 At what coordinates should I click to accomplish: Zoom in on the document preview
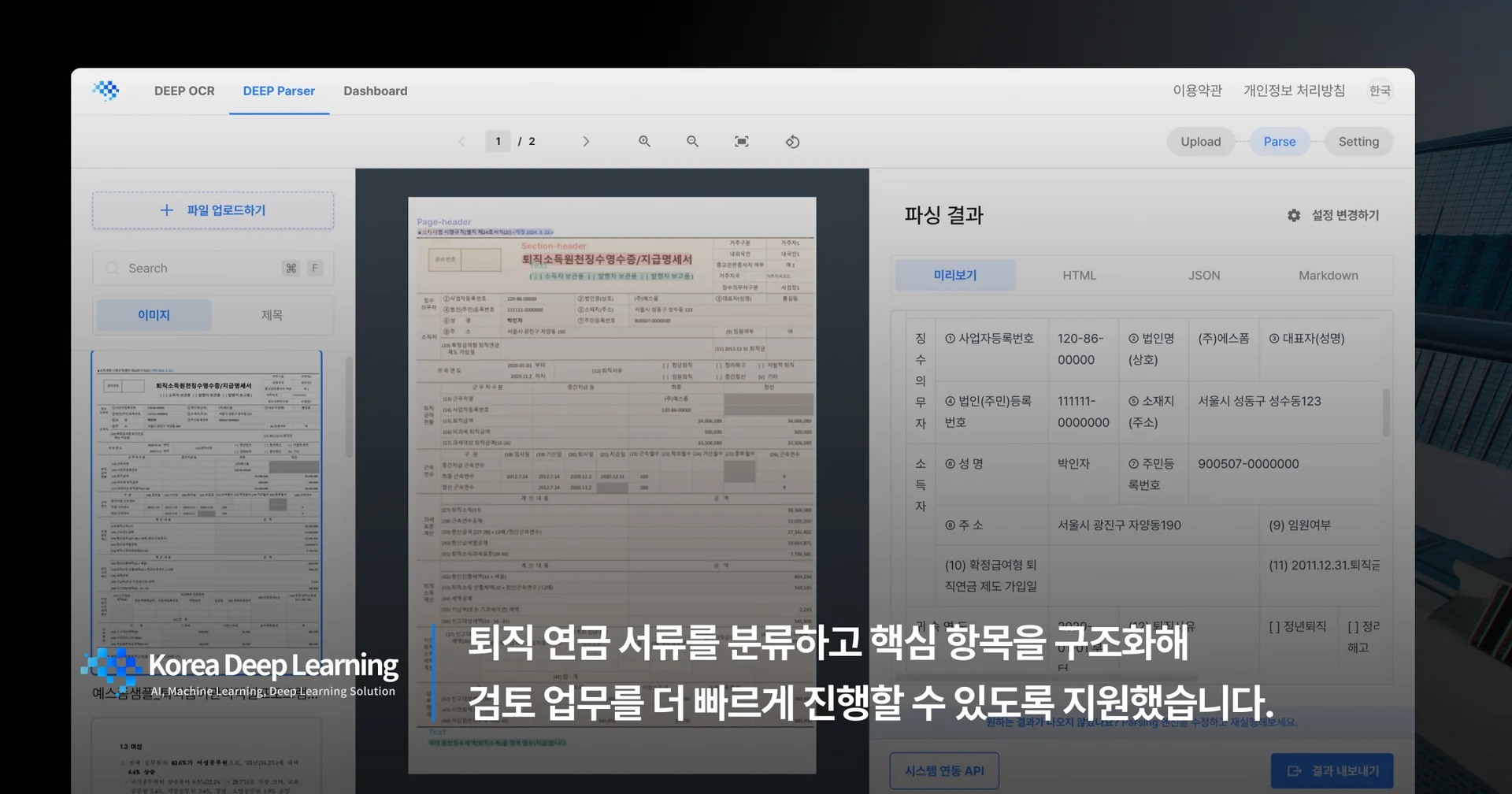pyautogui.click(x=644, y=141)
